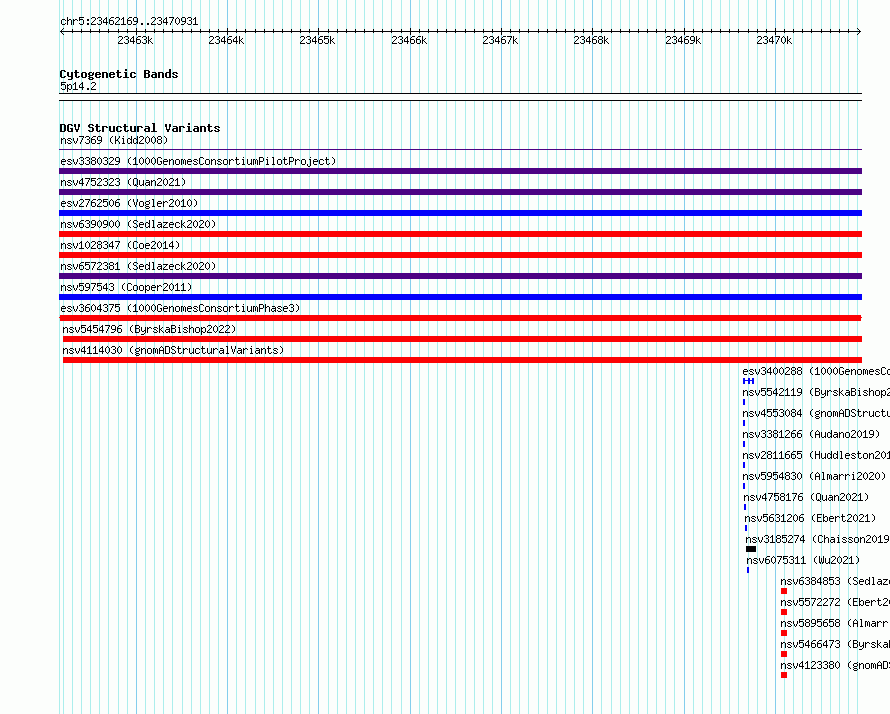890x714 pixels.
Task: Click the 23466k ruler label
Action: click(x=409, y=40)
